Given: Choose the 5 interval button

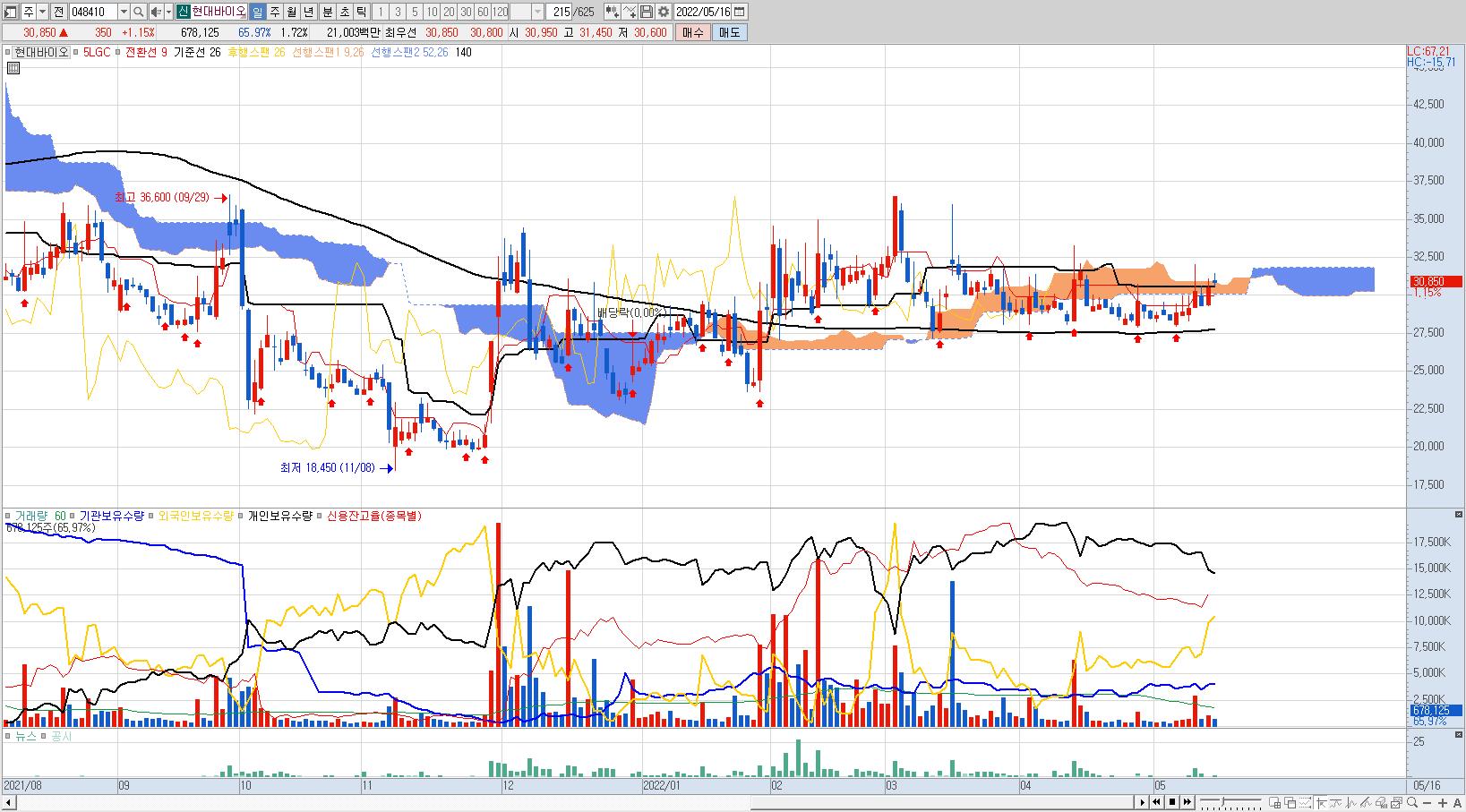Looking at the screenshot, I should point(415,12).
